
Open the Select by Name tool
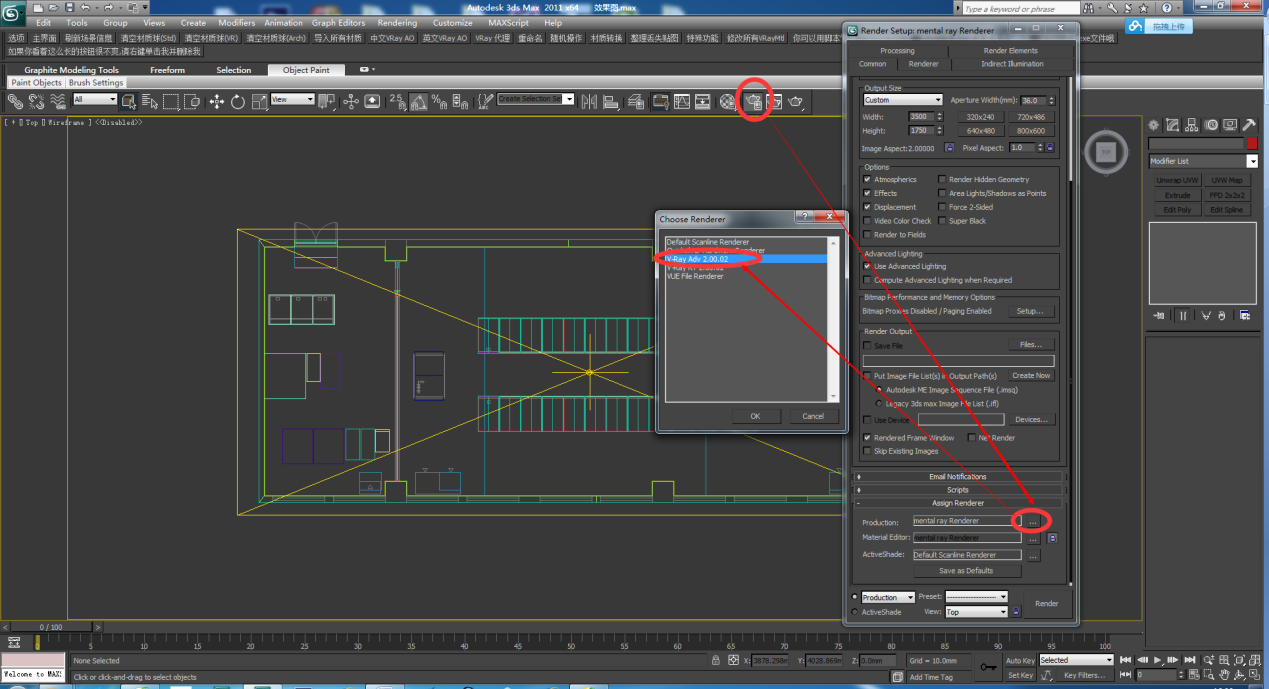[x=150, y=101]
